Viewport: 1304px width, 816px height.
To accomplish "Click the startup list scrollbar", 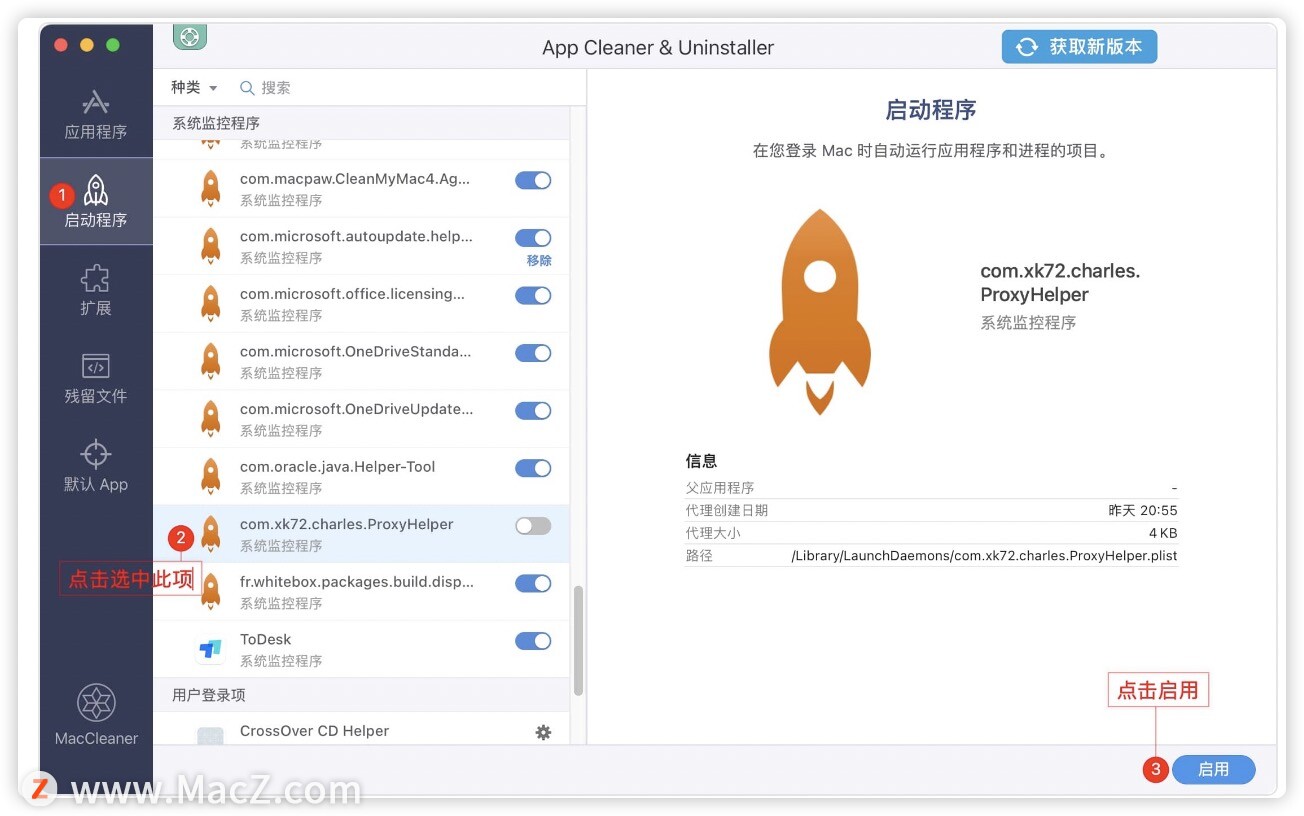I will (578, 640).
